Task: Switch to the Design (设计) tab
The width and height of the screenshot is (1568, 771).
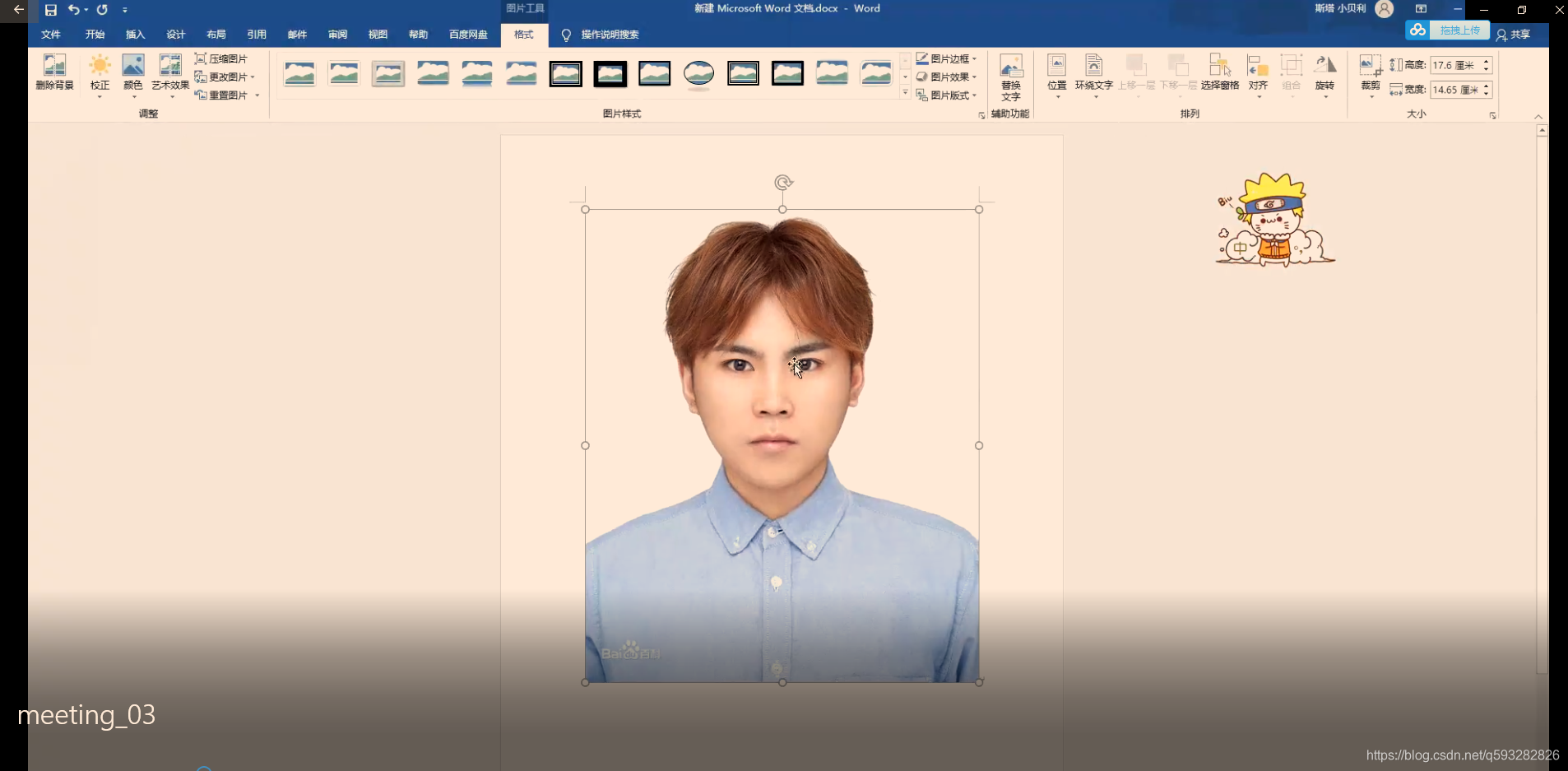Action: coord(175,35)
